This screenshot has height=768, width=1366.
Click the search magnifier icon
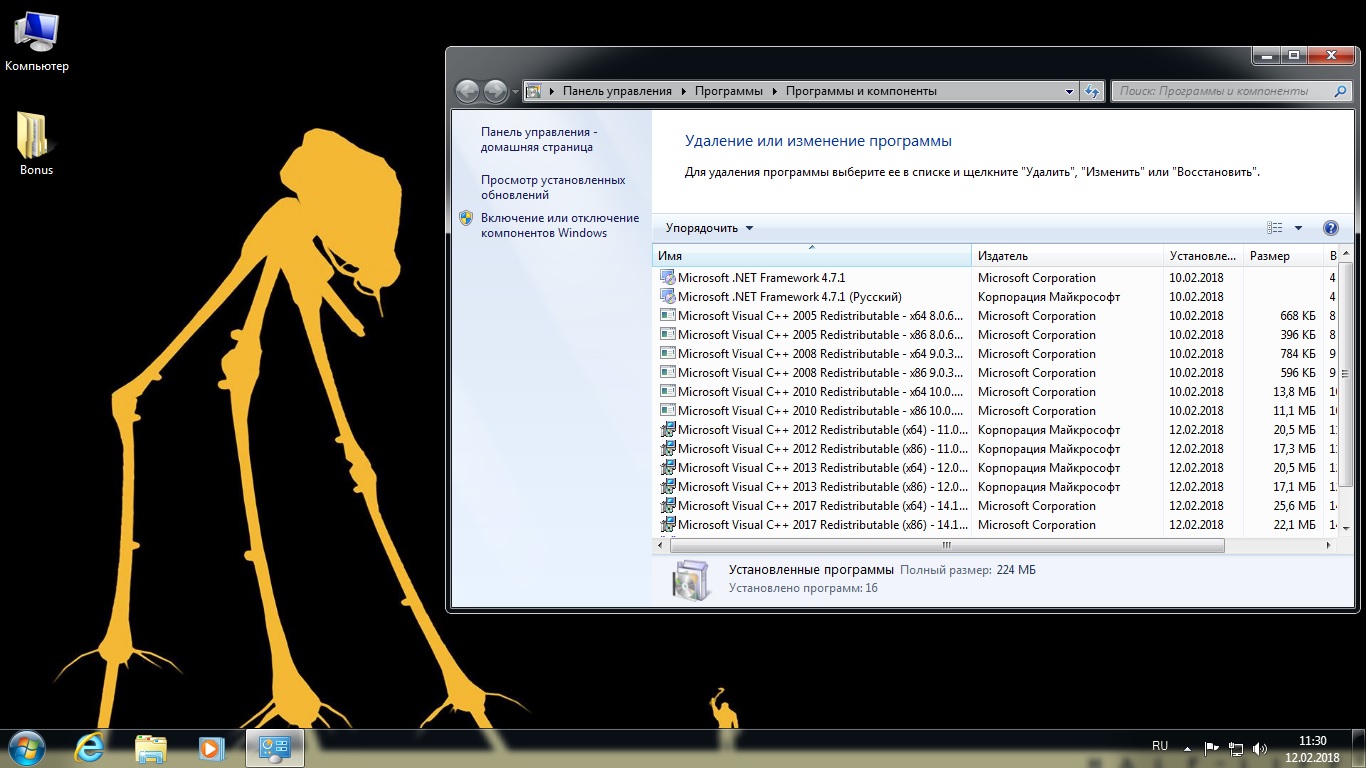tap(1341, 91)
